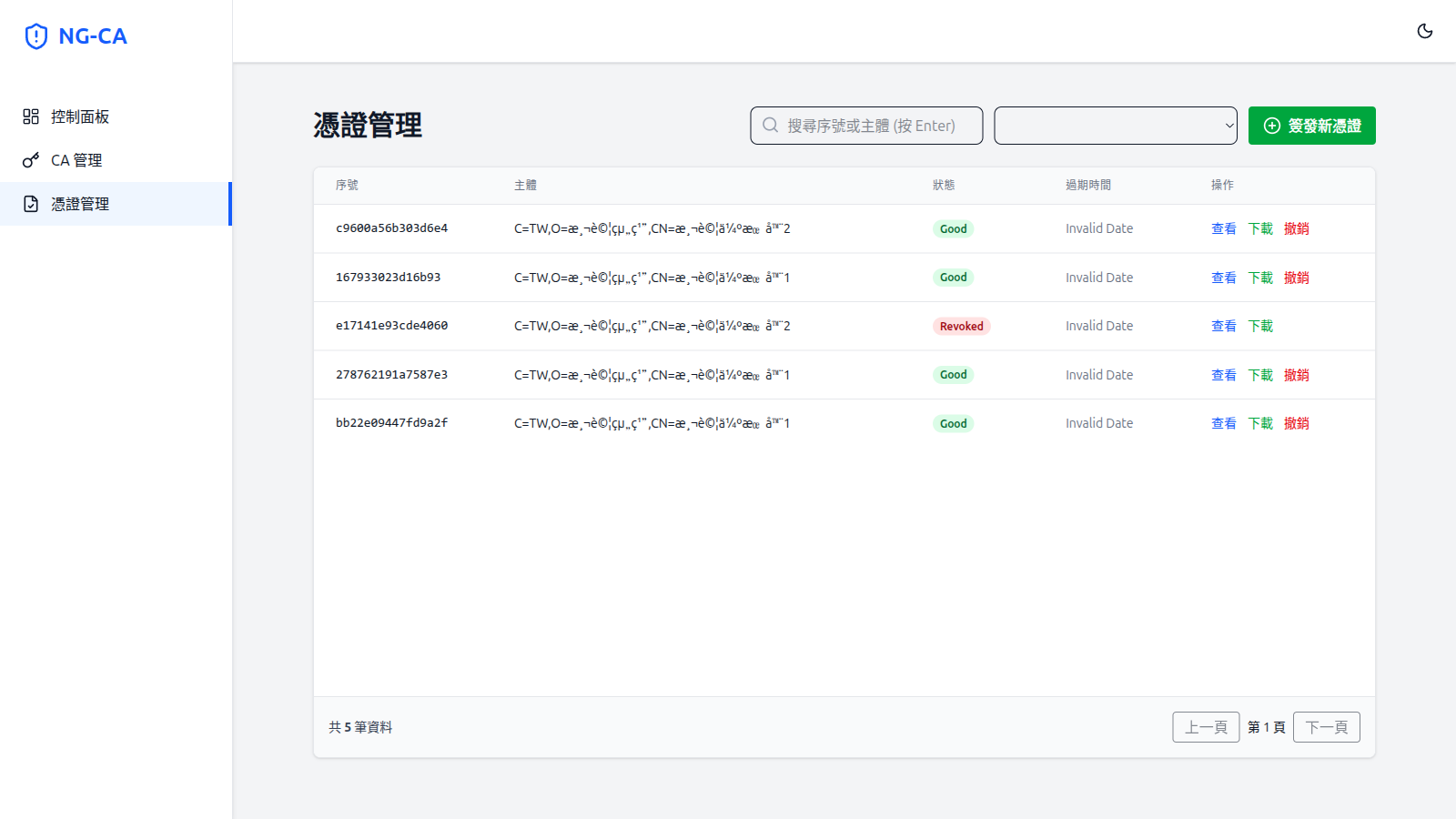Open 控制面板 in the sidebar
1456x819 pixels.
(x=80, y=116)
